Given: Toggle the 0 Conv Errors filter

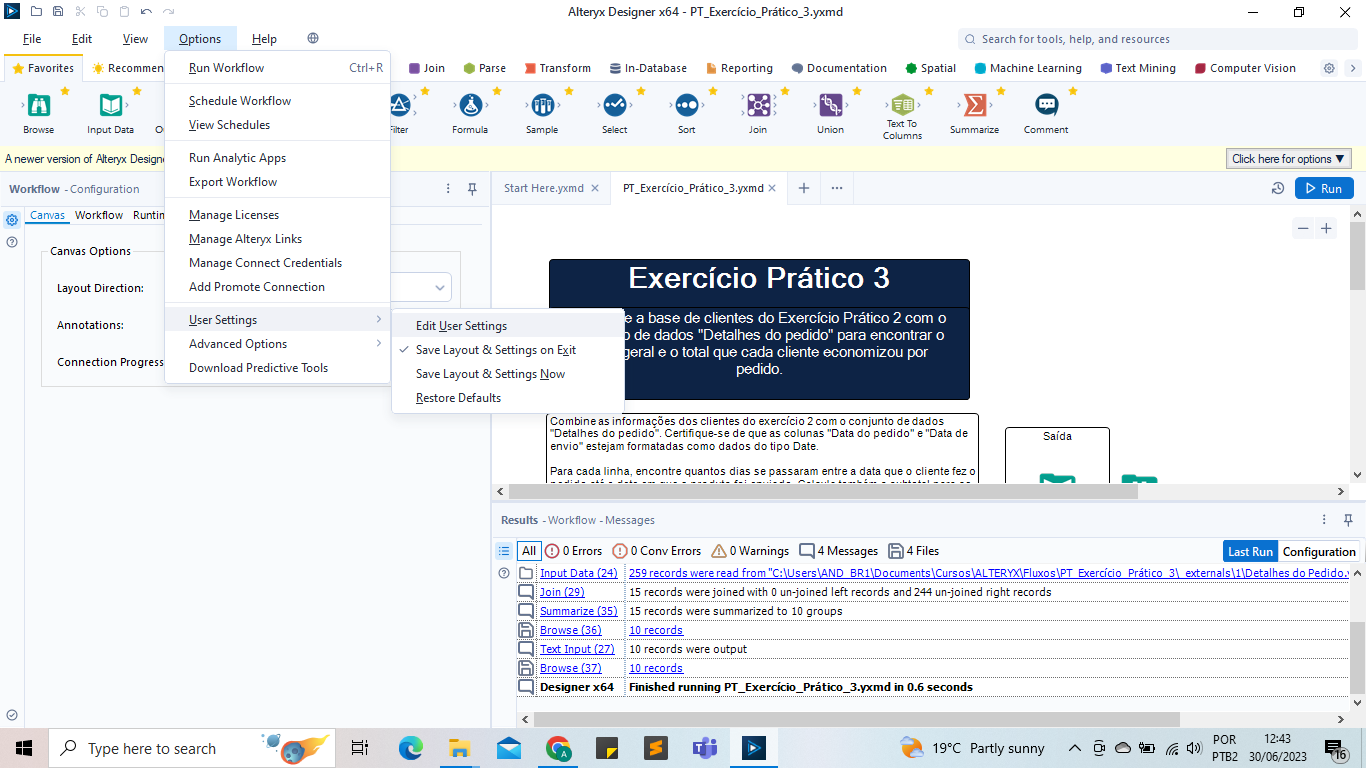Looking at the screenshot, I should tap(657, 551).
